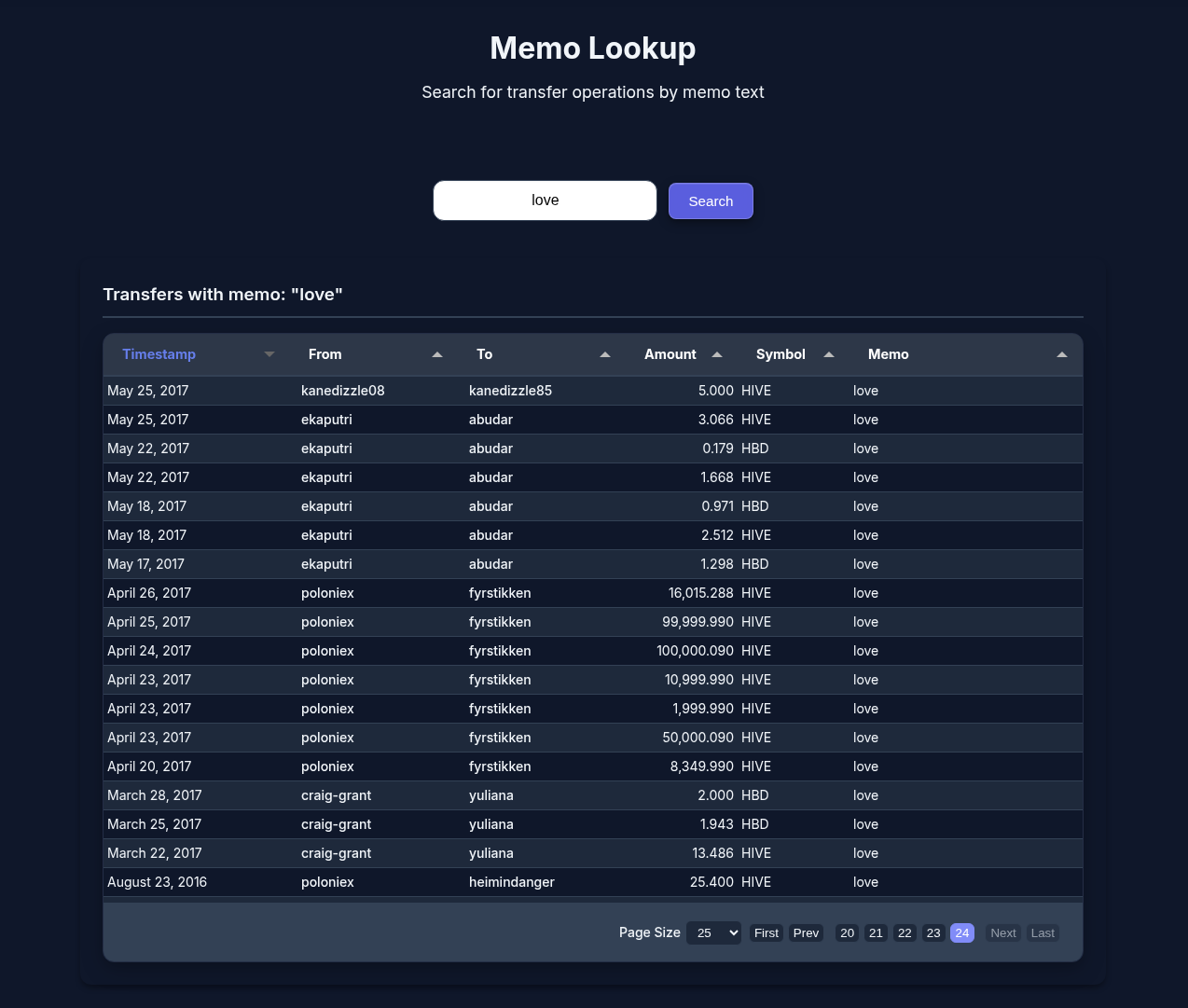Screen dimensions: 1188x1008
Task: Click the Symbol column sort arrow
Action: point(829,354)
